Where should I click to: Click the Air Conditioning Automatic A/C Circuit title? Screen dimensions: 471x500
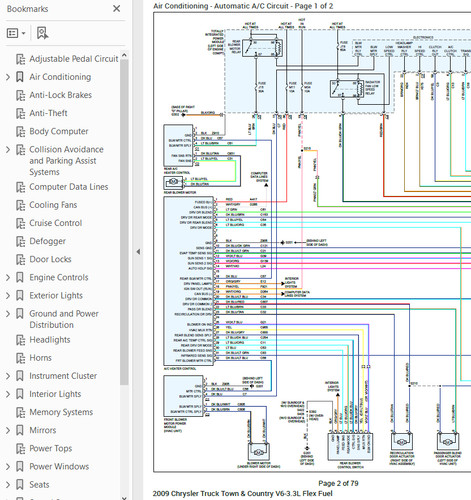point(243,6)
